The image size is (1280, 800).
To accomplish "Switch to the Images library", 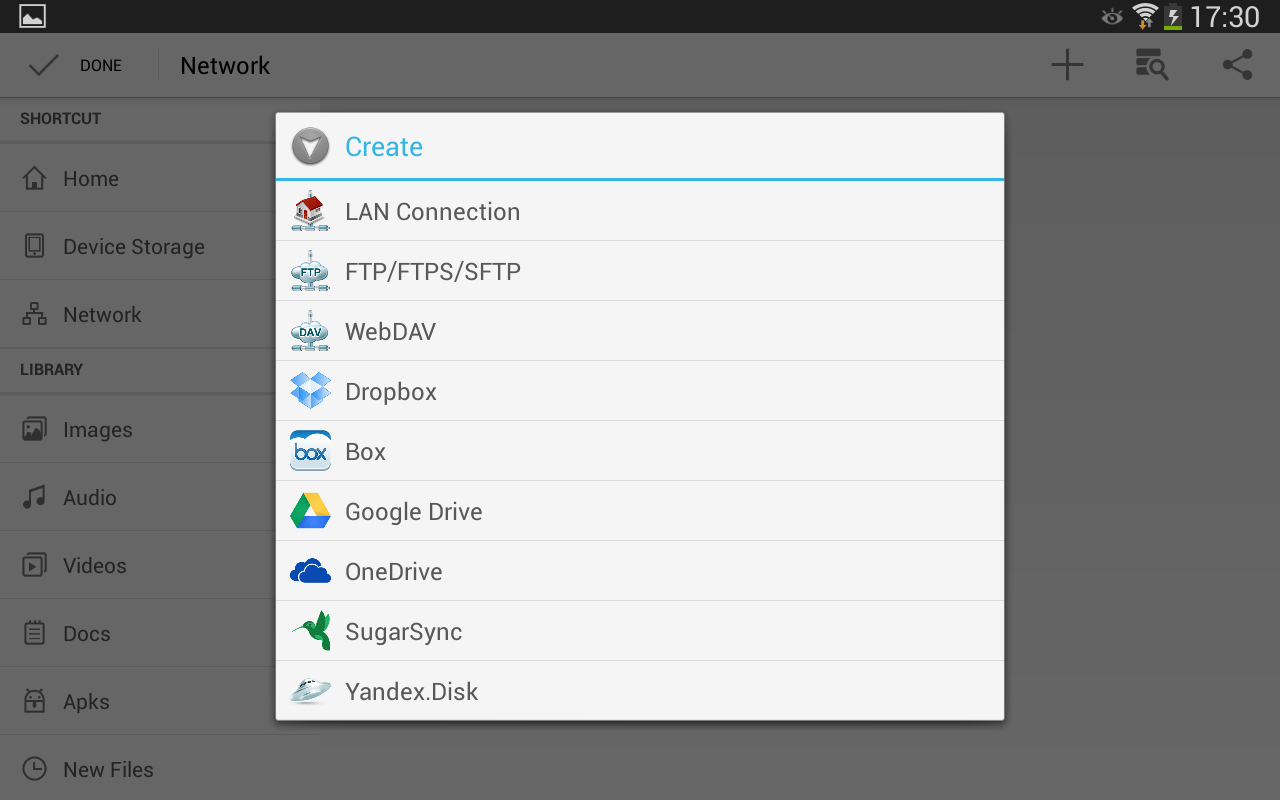I will point(98,429).
